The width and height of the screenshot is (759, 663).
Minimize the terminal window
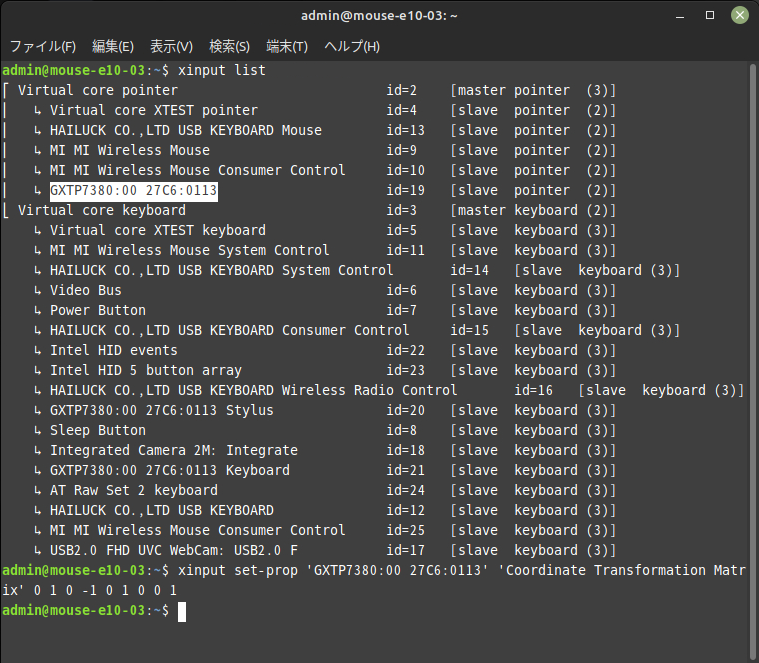tap(680, 16)
